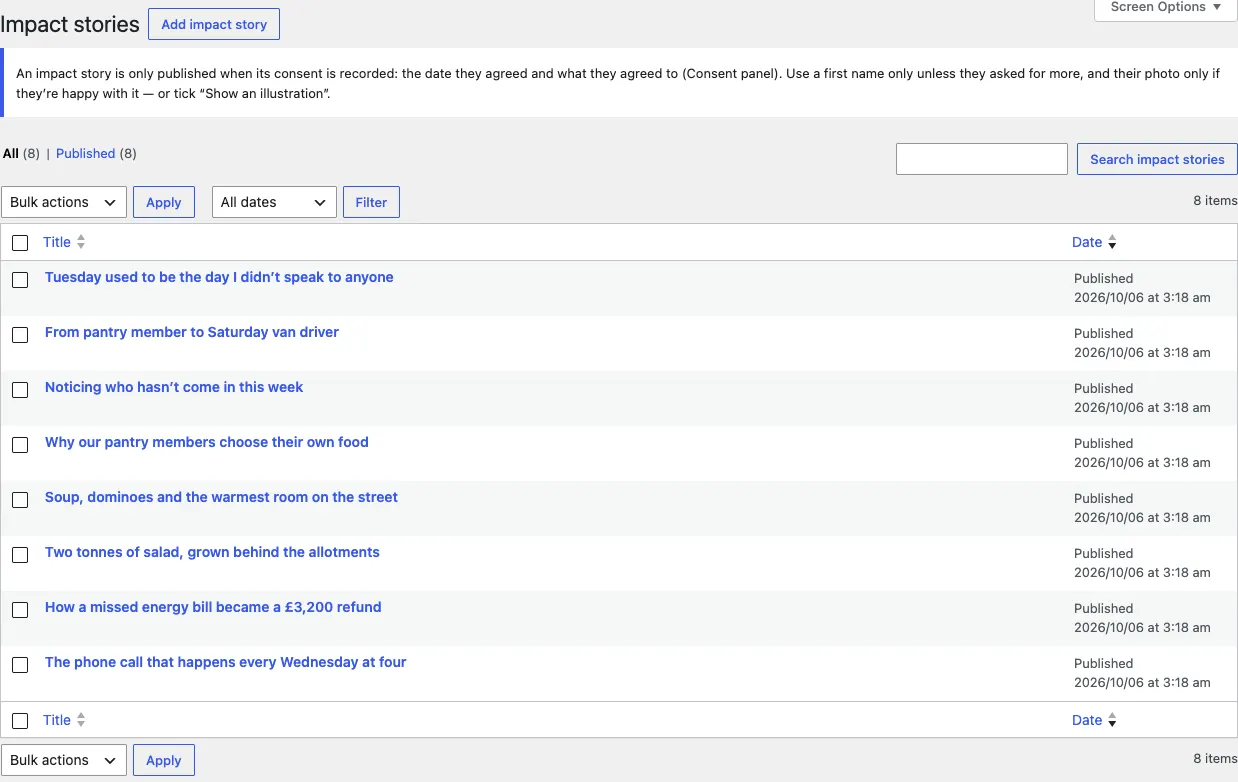Viewport: 1238px width, 782px height.
Task: Open "Two tonnes of salad, grown behind the allotments"
Action: click(212, 552)
